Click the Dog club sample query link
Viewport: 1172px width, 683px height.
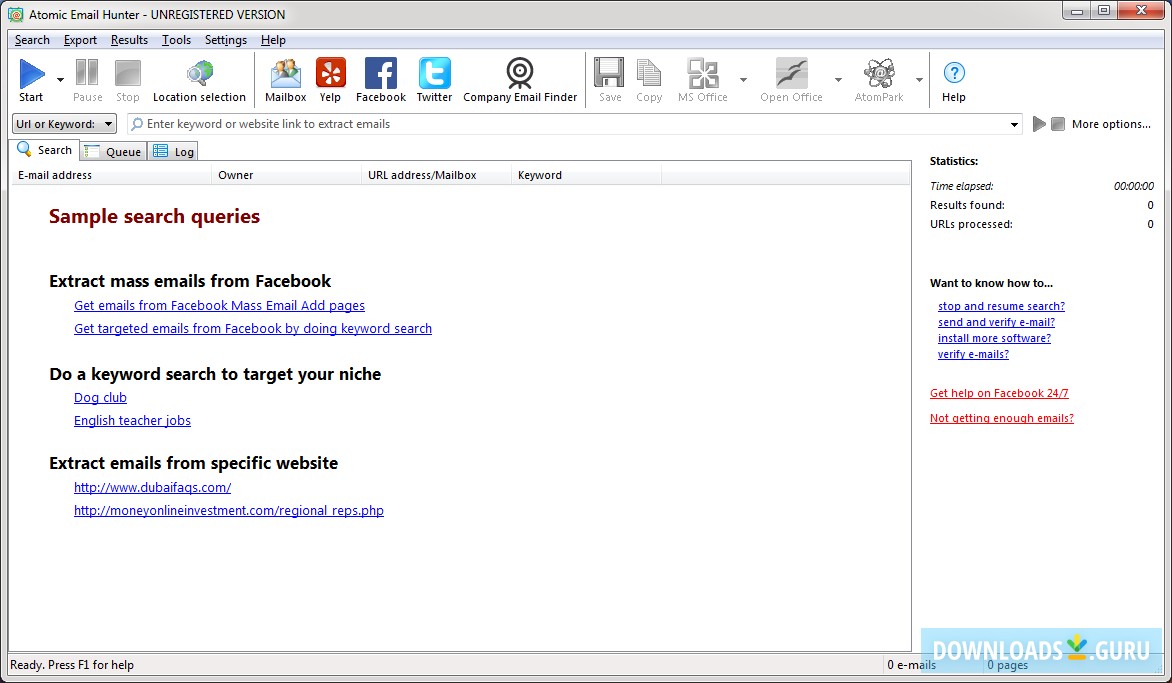click(100, 398)
